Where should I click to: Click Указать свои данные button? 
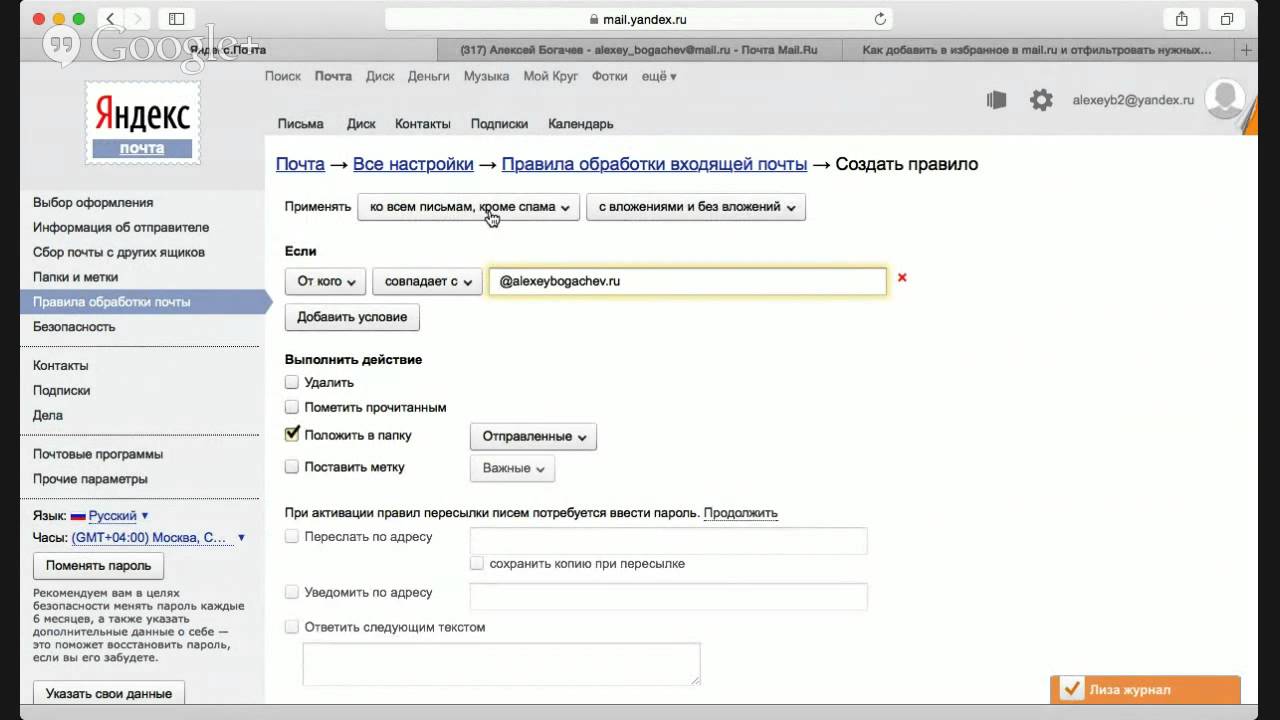[109, 693]
